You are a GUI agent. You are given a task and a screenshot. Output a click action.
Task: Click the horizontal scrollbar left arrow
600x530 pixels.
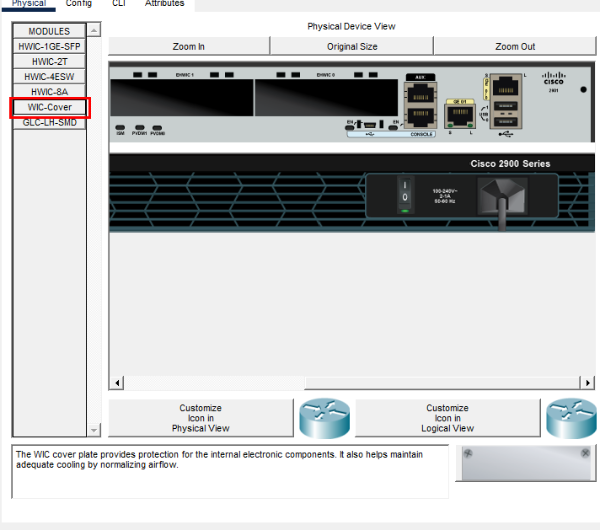pyautogui.click(x=117, y=382)
